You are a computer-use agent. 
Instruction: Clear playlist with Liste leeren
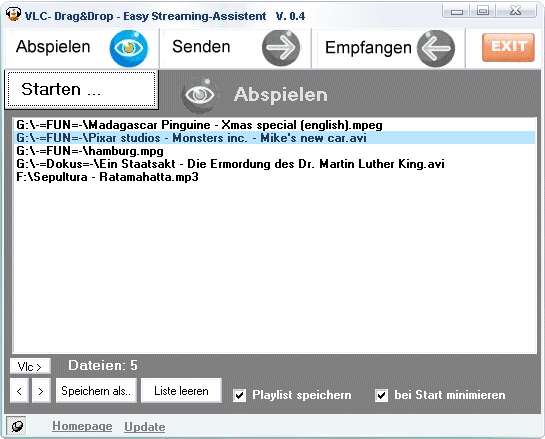tap(181, 391)
